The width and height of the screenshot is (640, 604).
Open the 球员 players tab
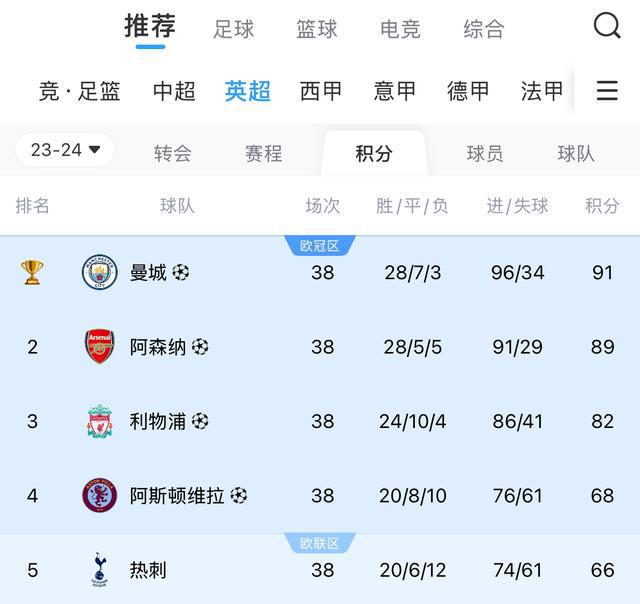484,153
